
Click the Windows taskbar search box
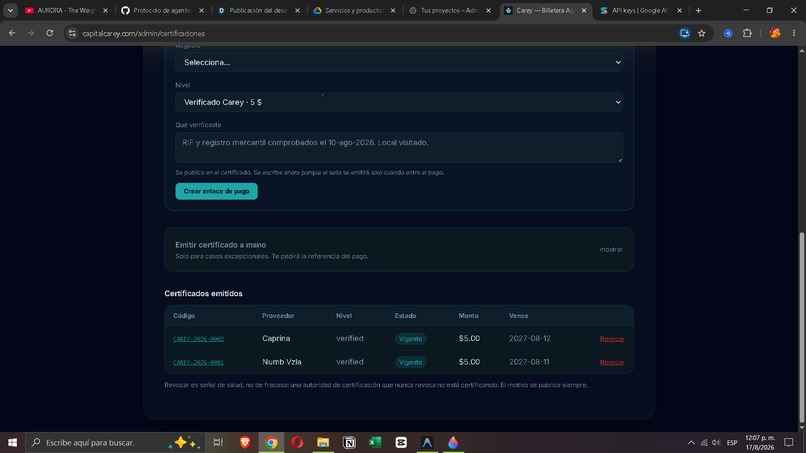click(116, 442)
